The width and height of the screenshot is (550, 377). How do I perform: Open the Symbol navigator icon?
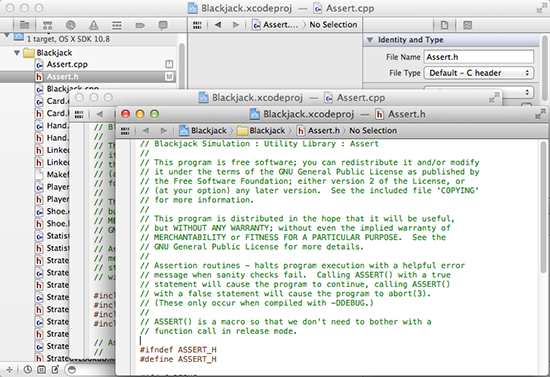(x=47, y=25)
